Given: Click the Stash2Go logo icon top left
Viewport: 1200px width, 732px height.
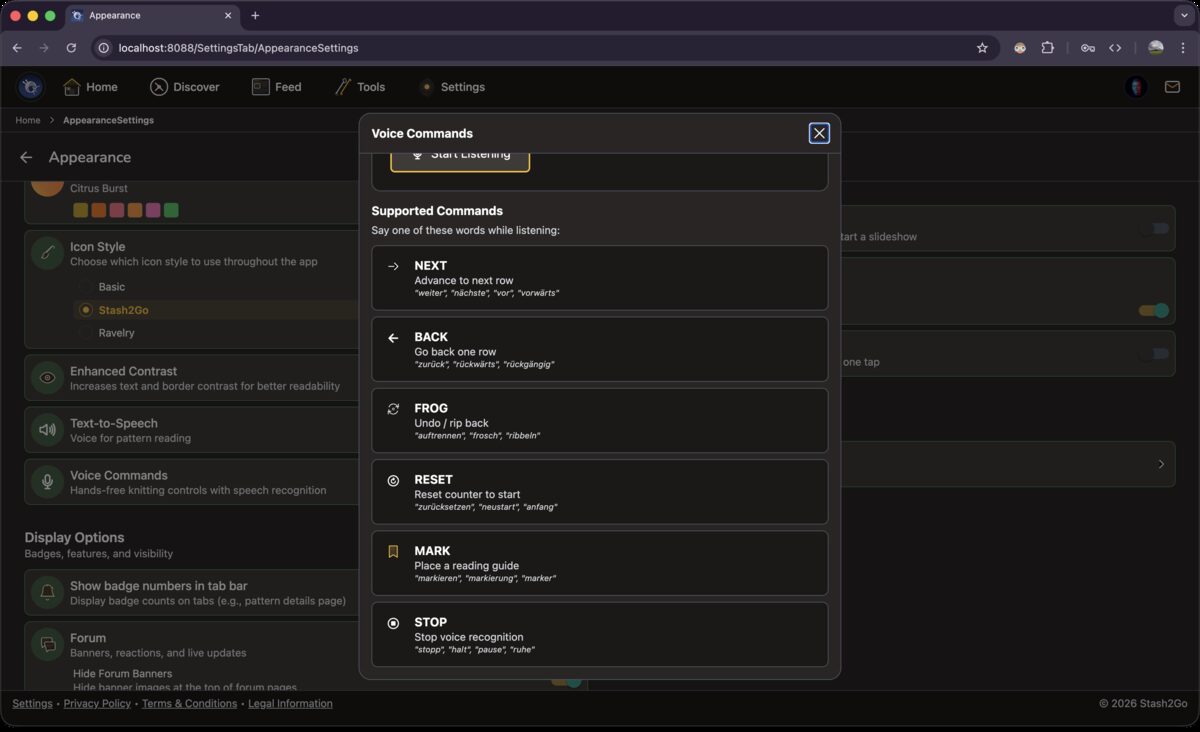Looking at the screenshot, I should pyautogui.click(x=29, y=87).
